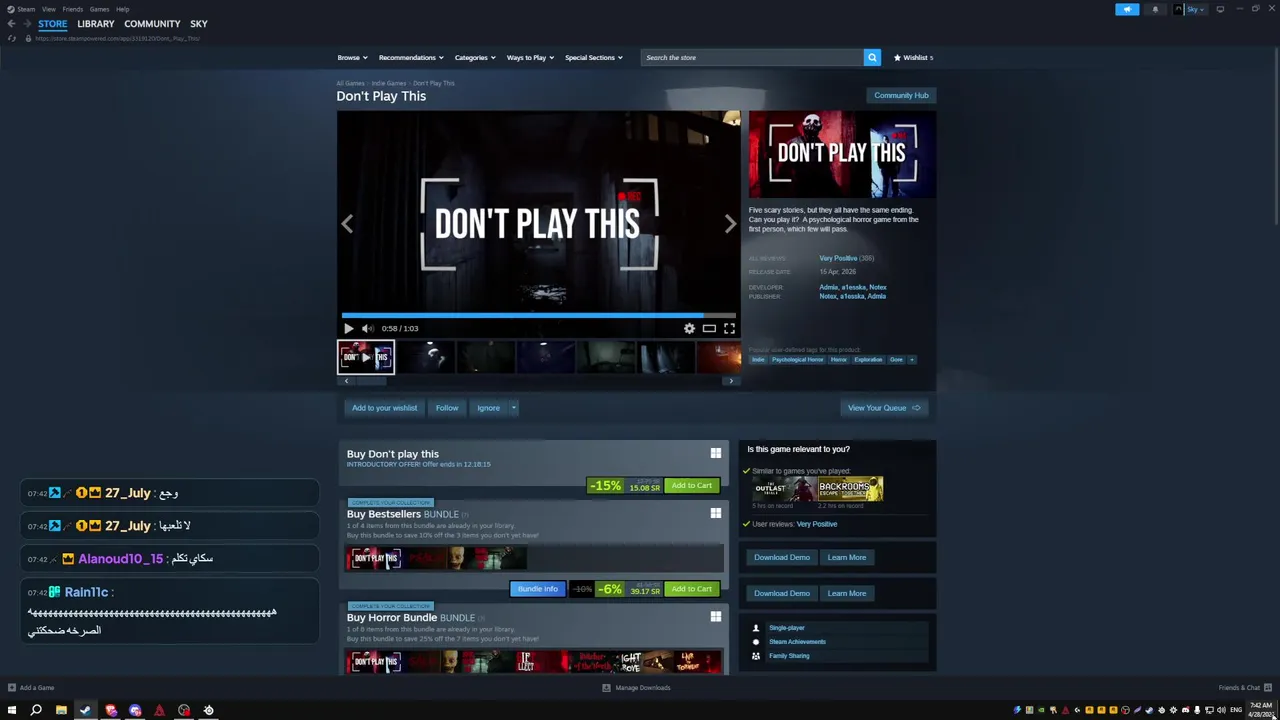Toggle theater mode on the video
Image resolution: width=1280 pixels, height=720 pixels.
(x=709, y=328)
